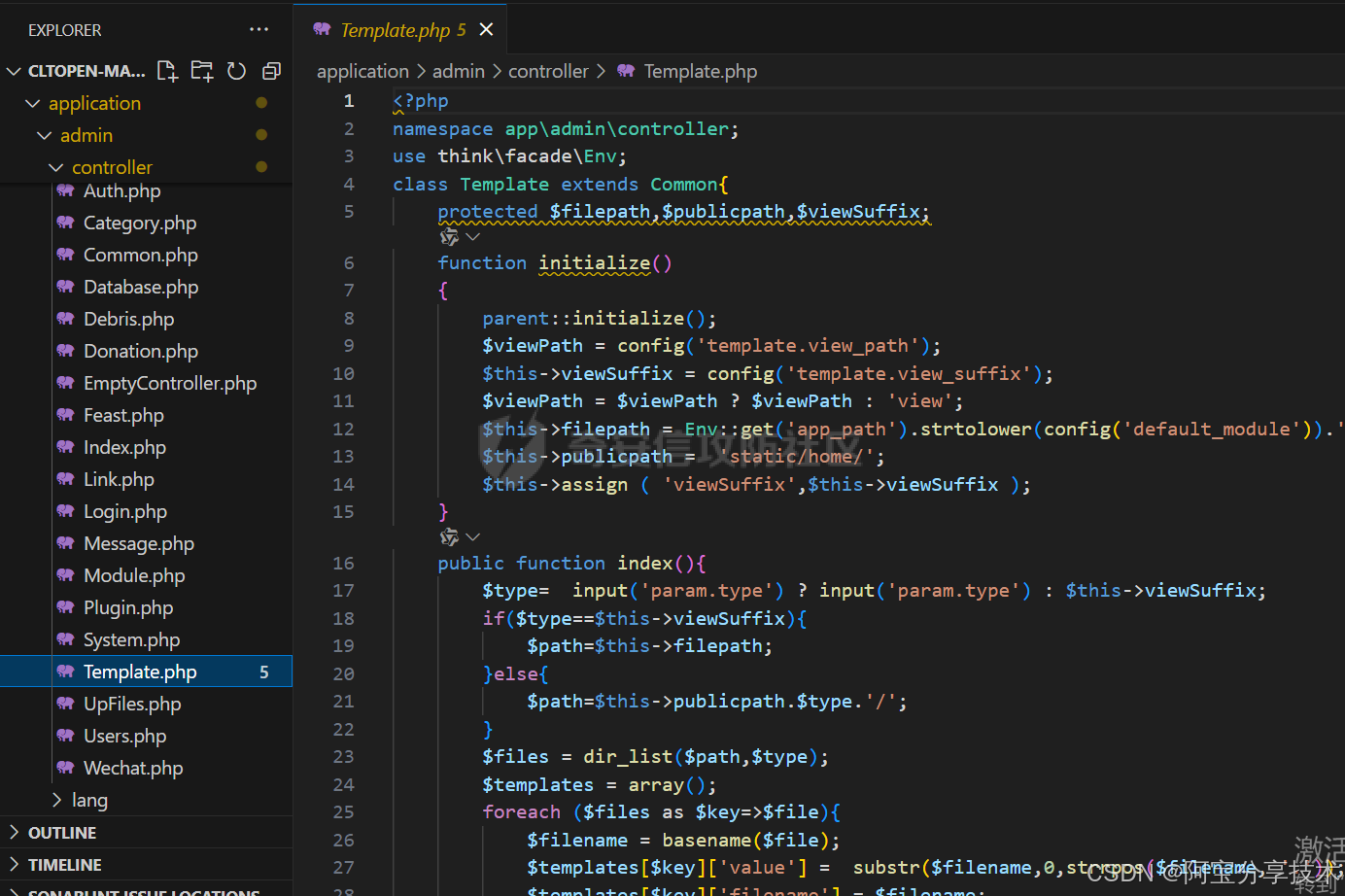
Task: Close the Template.php editor tab
Action: tap(486, 30)
